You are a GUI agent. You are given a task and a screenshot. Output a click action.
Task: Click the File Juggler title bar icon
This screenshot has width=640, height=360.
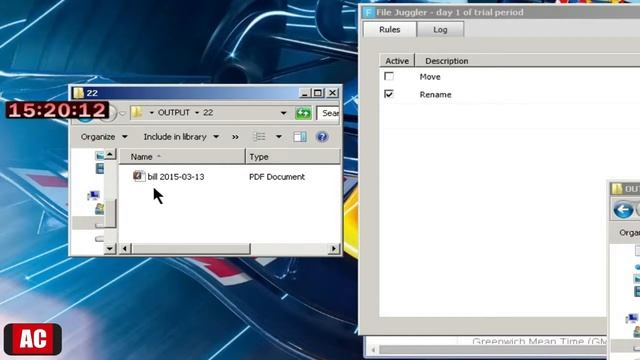coord(368,13)
